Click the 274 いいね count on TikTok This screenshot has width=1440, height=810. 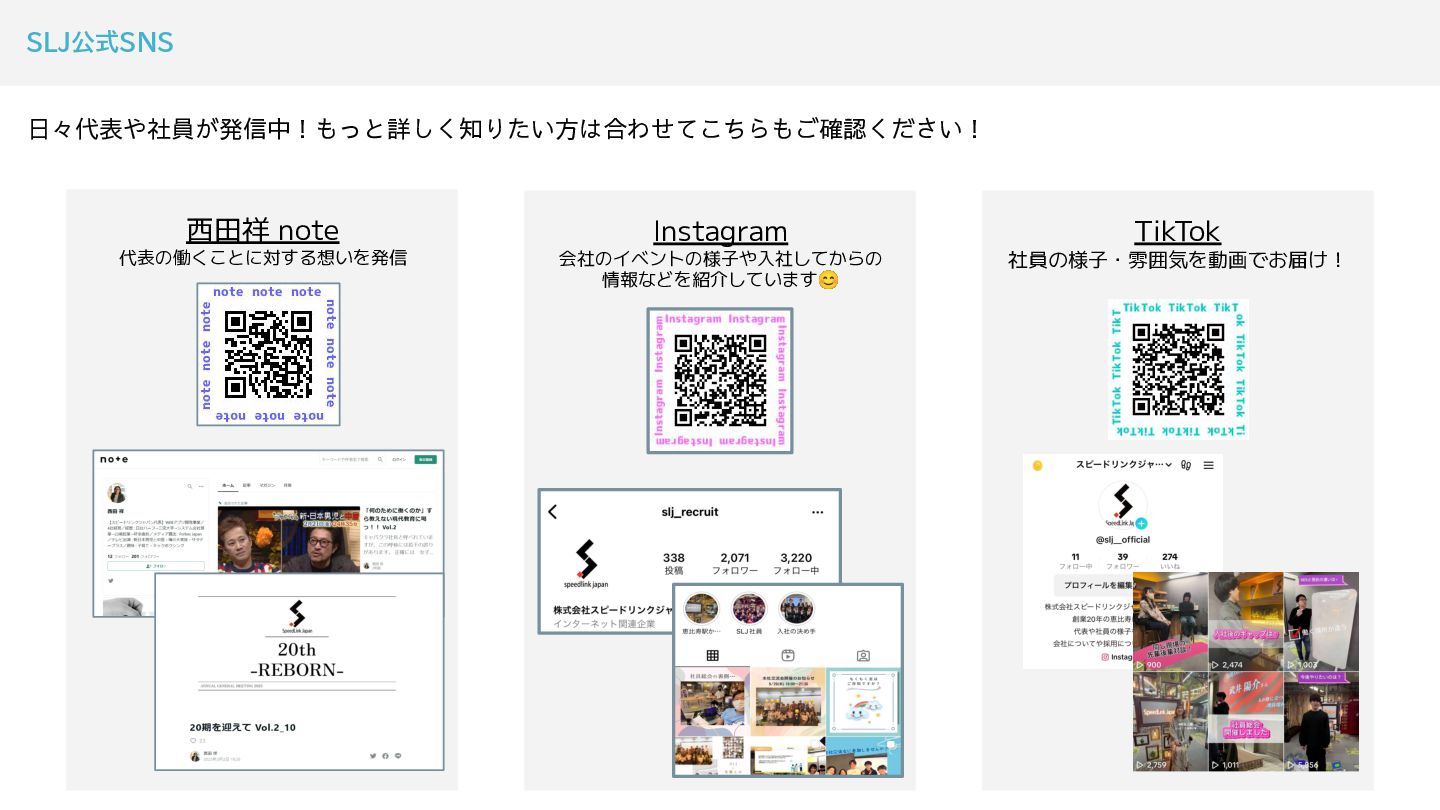point(1170,561)
